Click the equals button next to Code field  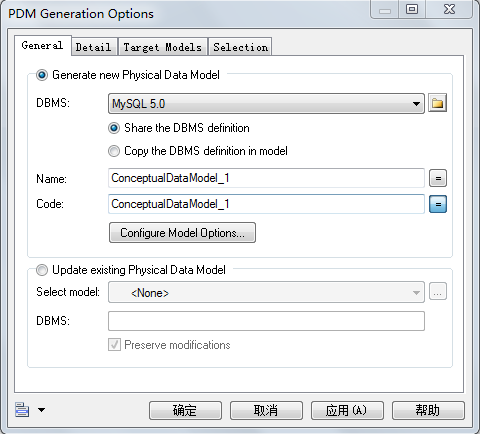[x=438, y=204]
